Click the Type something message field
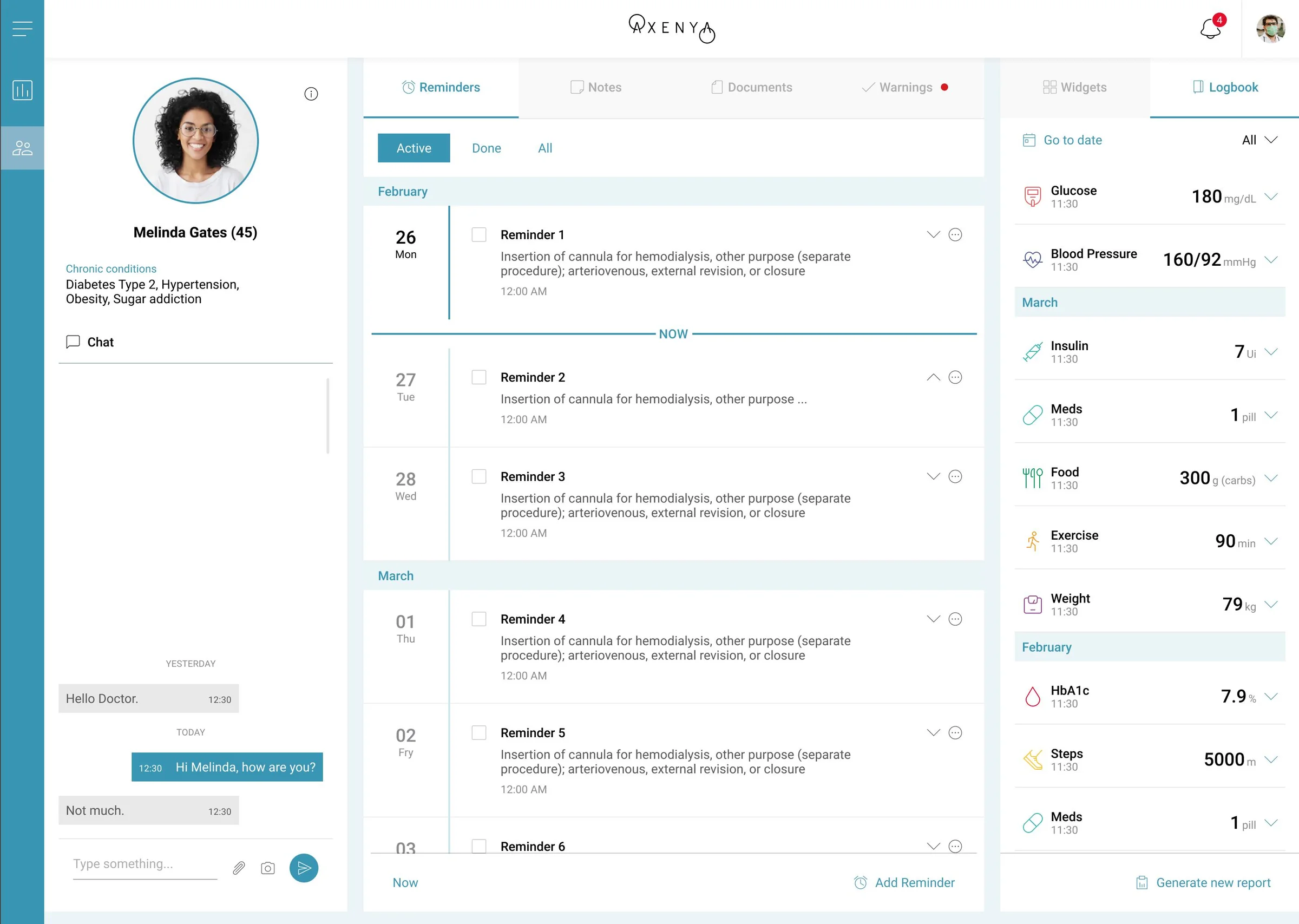1299x924 pixels. pos(145,865)
